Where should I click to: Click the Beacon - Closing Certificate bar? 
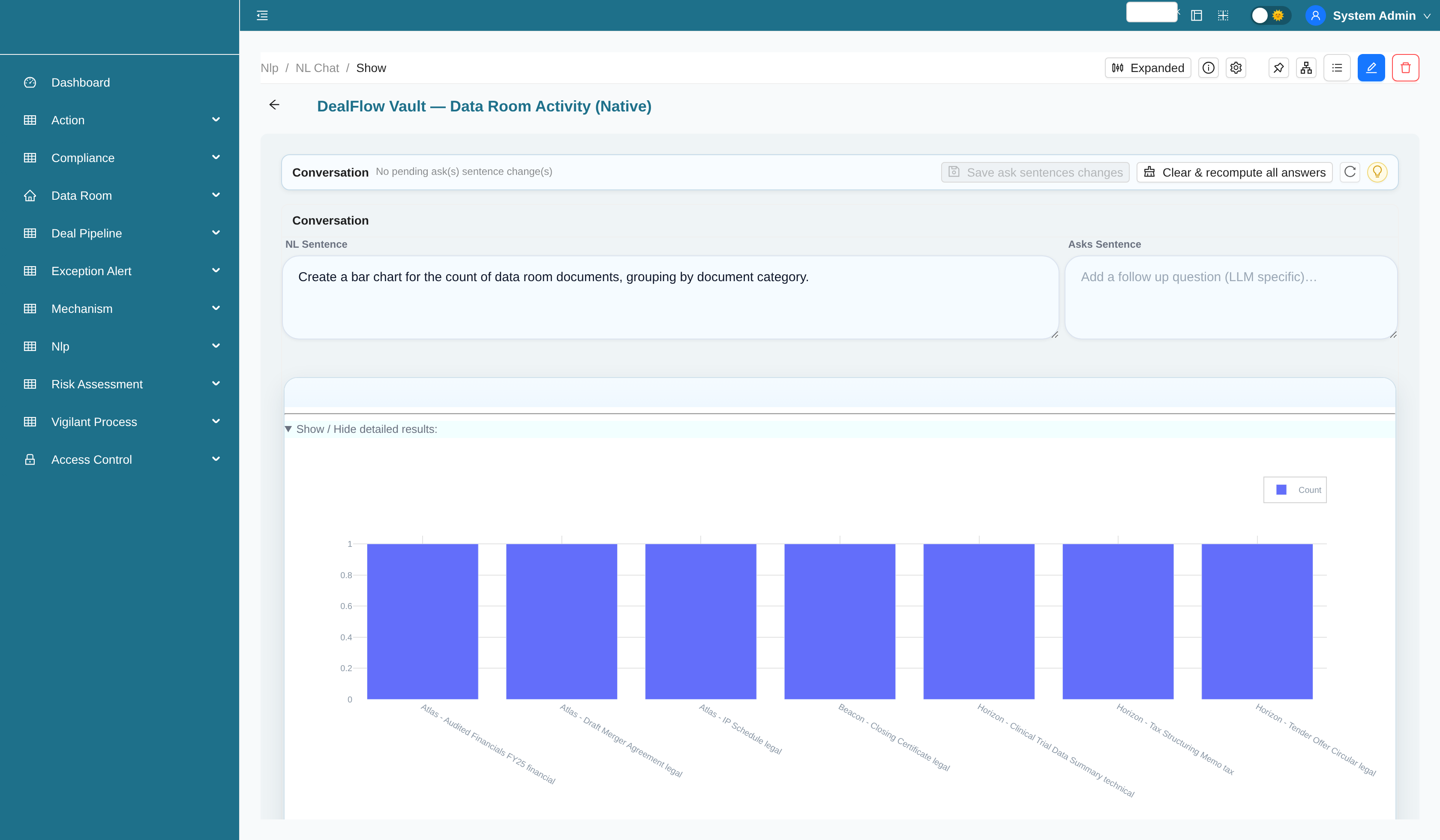pyautogui.click(x=840, y=622)
